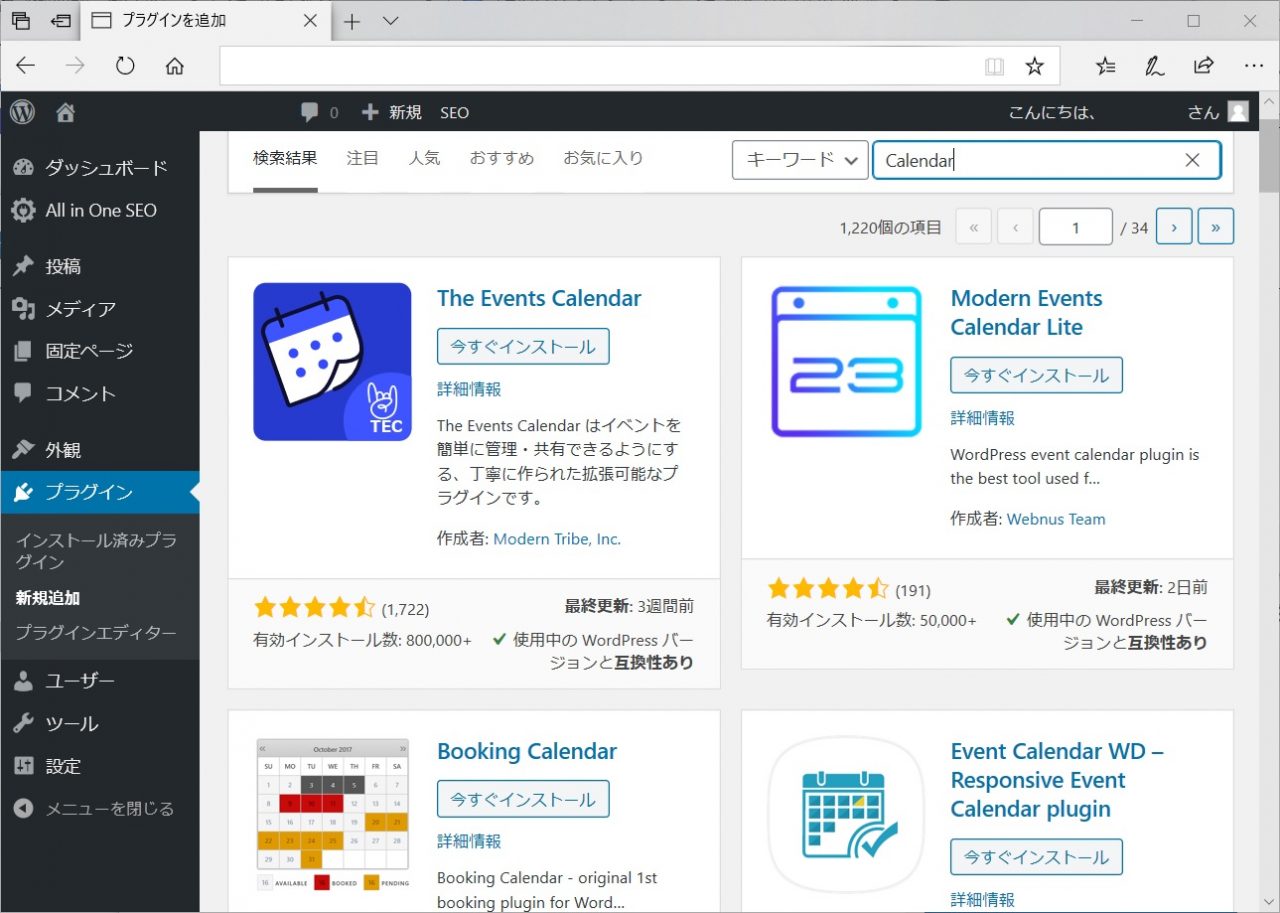Switch to the おすすめ tab

(x=502, y=158)
